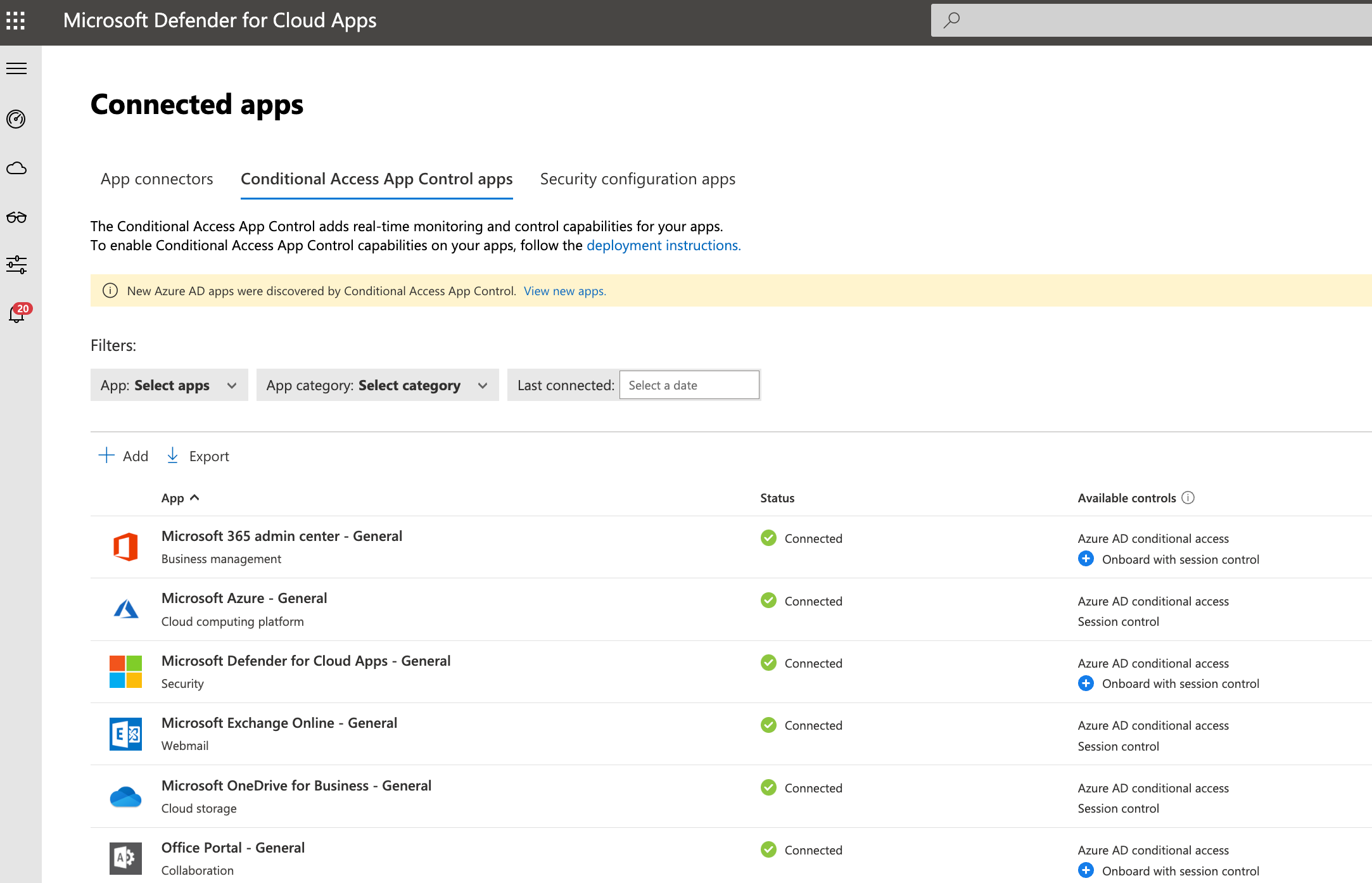The width and height of the screenshot is (1372, 883).
Task: Click Connected check icon for Office Portal
Action: point(768,849)
